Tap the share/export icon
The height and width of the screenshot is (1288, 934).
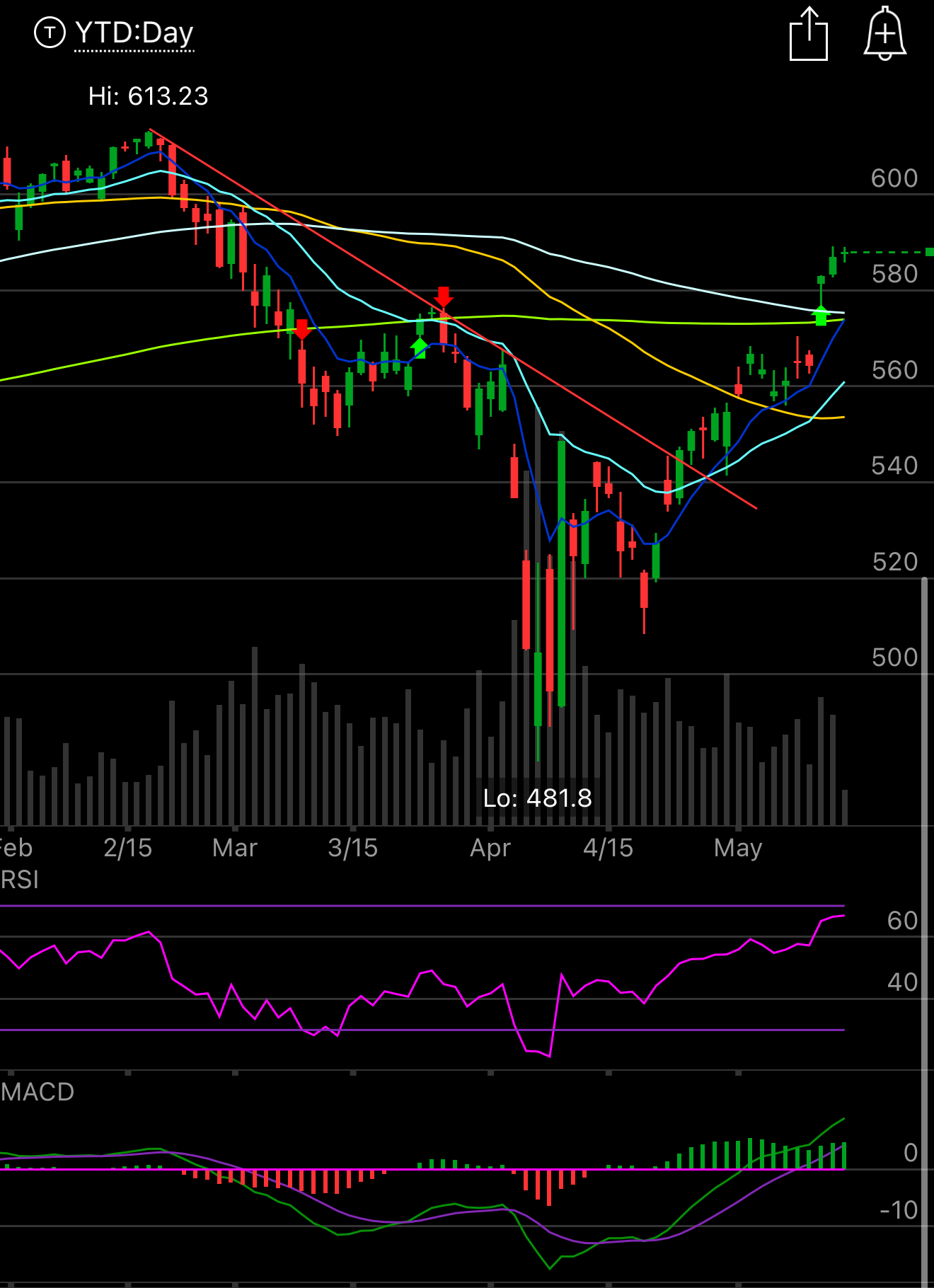[808, 33]
